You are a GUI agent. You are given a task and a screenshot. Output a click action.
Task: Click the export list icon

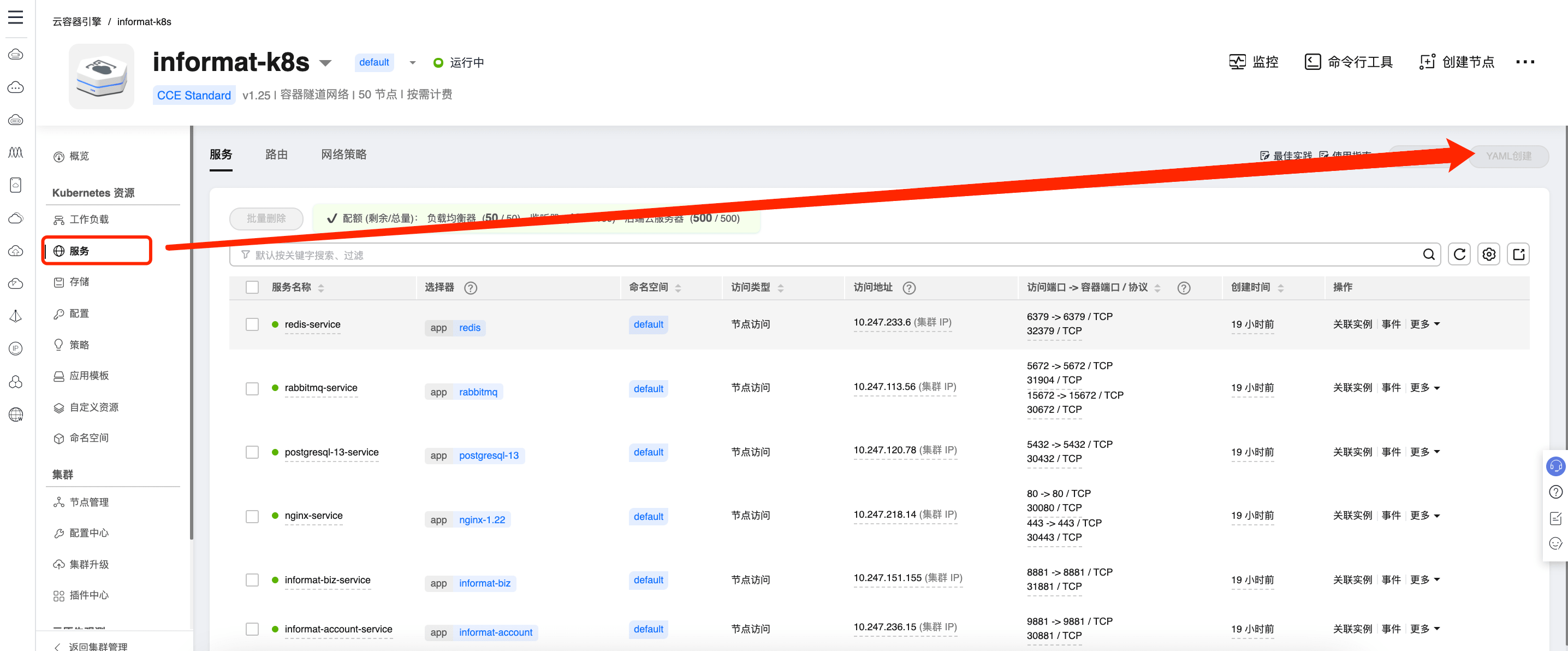(x=1518, y=255)
